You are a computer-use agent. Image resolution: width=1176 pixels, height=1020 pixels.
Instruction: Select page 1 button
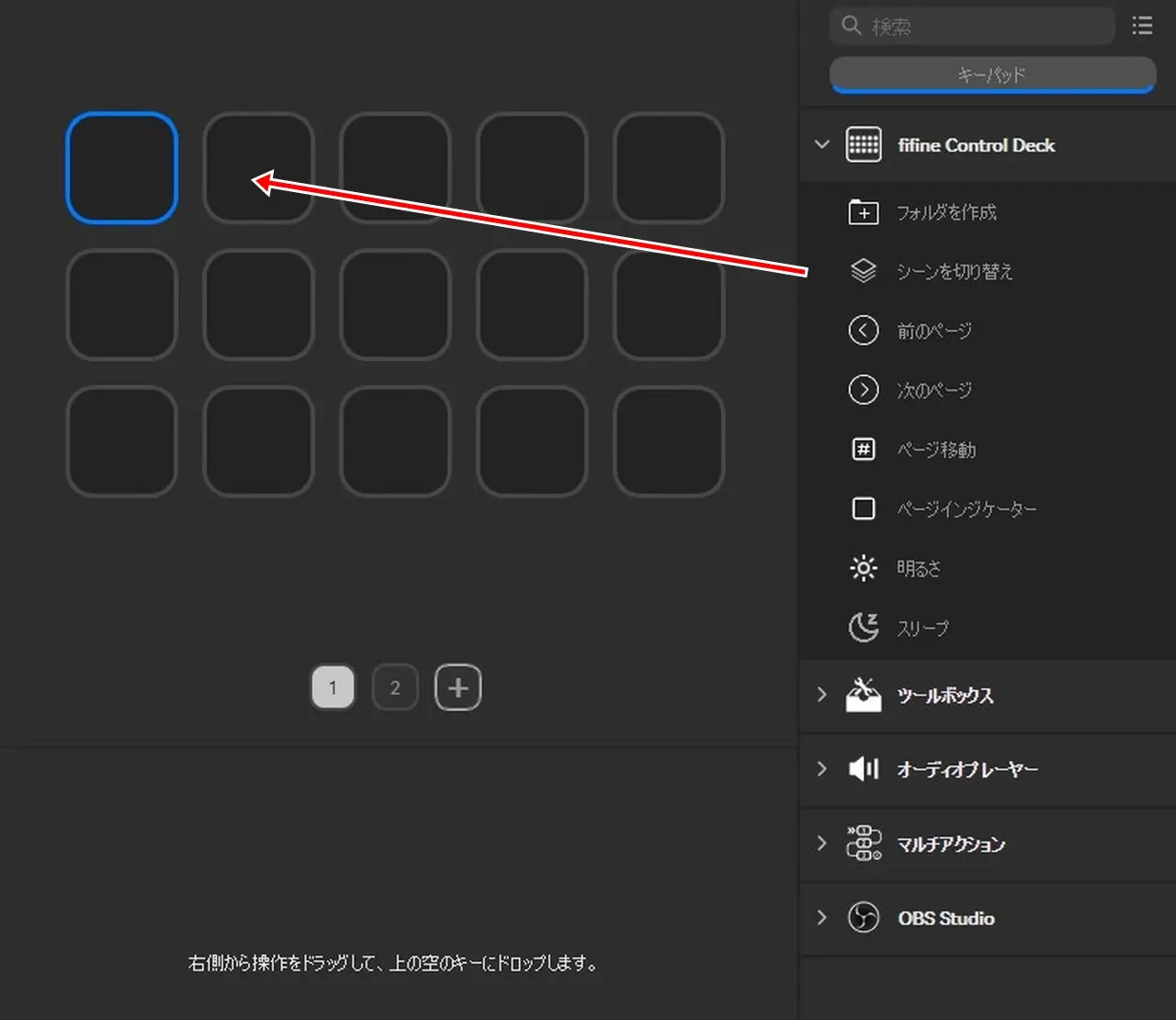click(333, 687)
